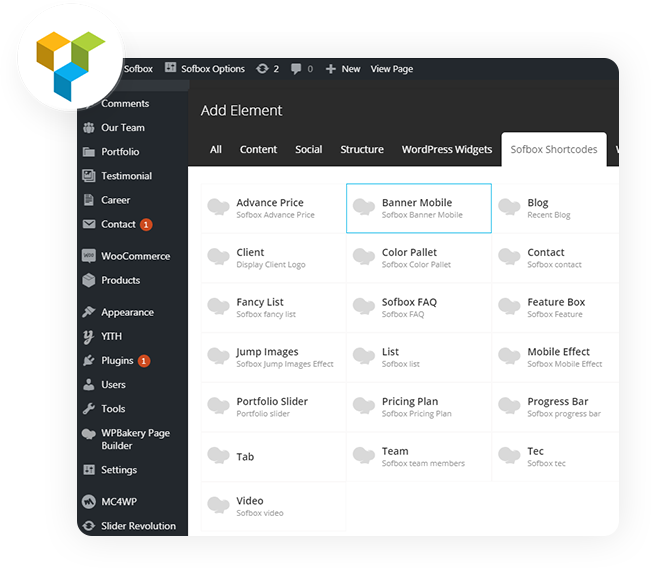
Task: Click the Progress Bar element icon
Action: coord(509,406)
